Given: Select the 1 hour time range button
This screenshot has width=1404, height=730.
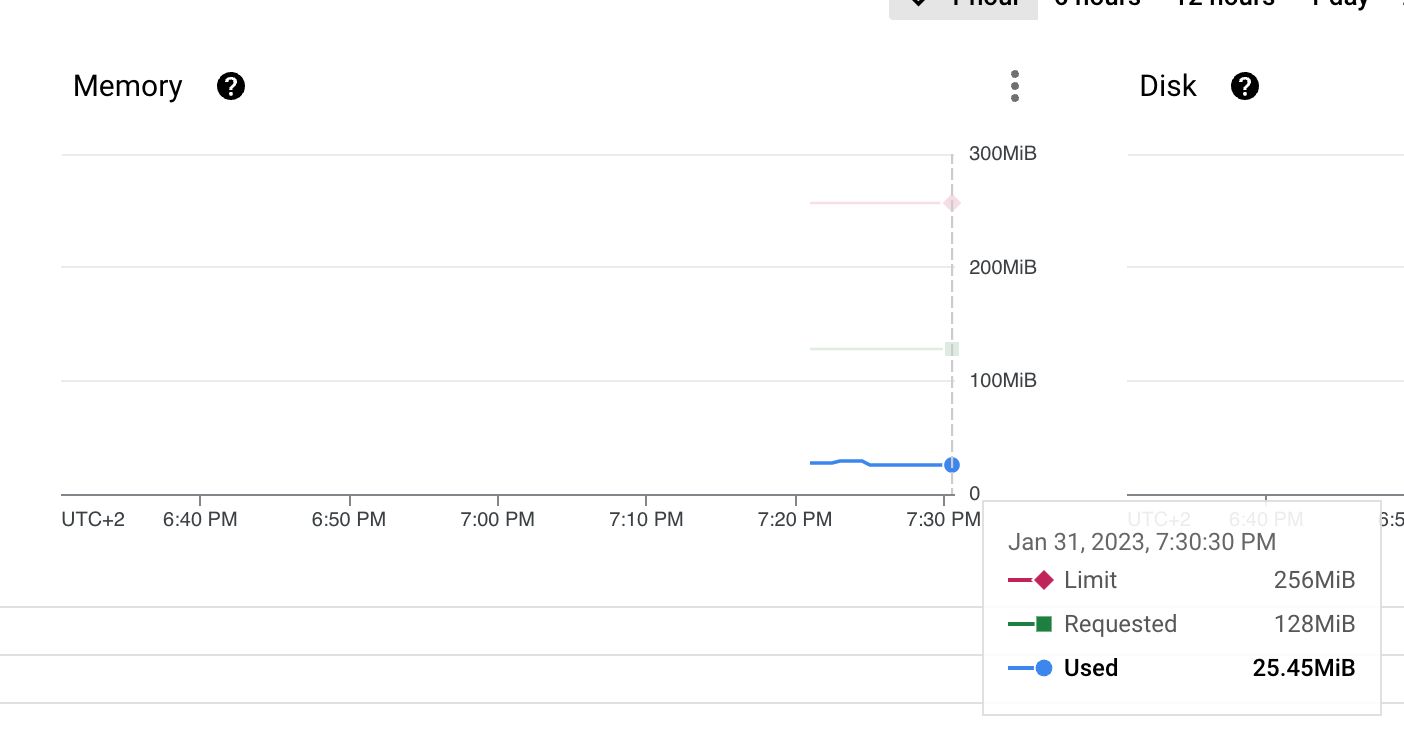Looking at the screenshot, I should pyautogui.click(x=963, y=4).
